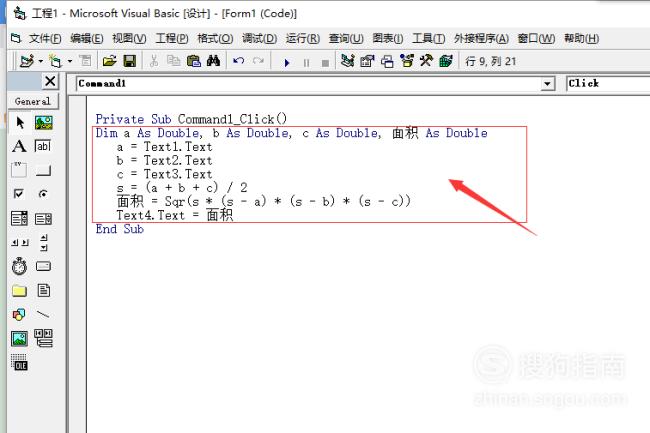Select the OLE container tool
The width and height of the screenshot is (650, 433).
(19, 363)
